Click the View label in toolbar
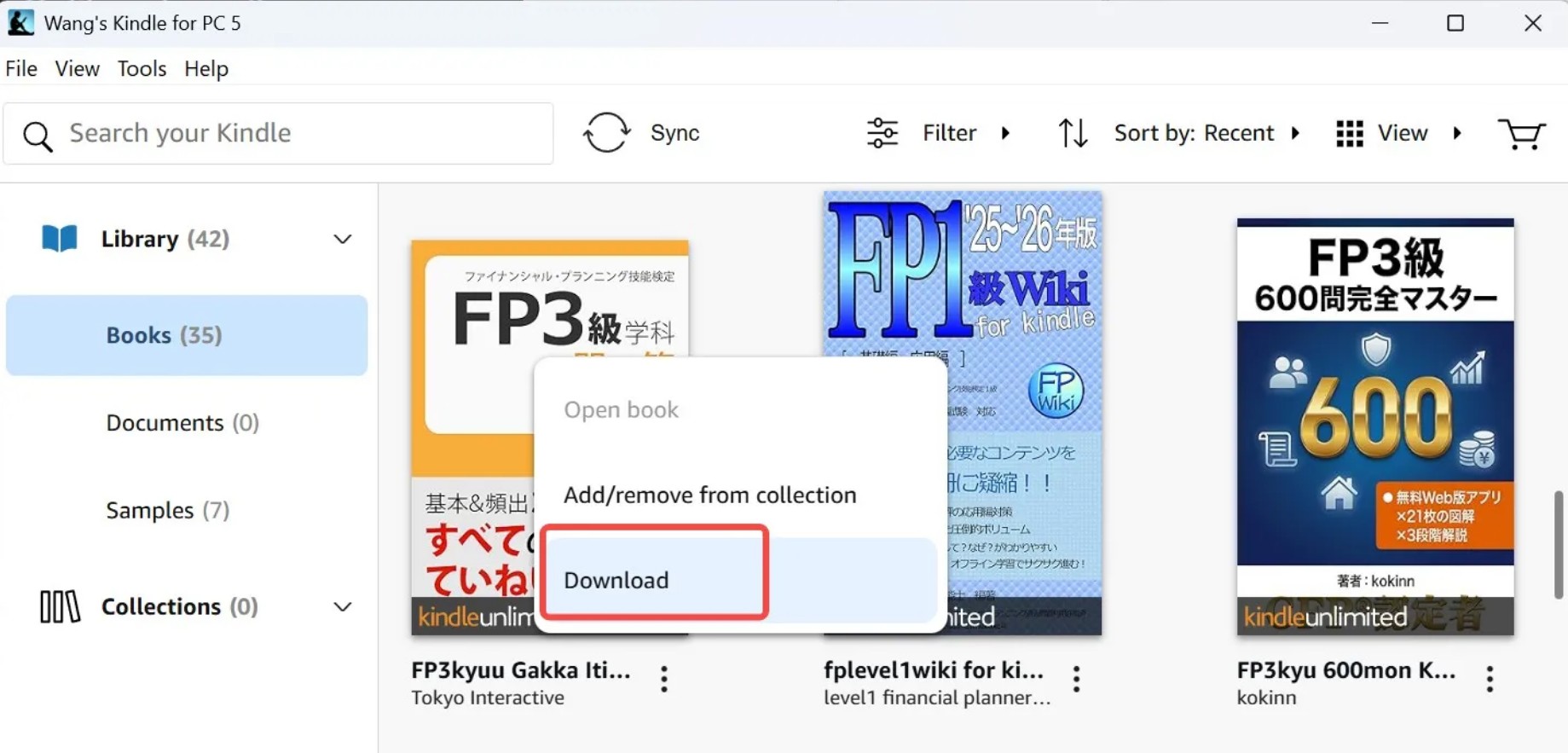 [1403, 133]
